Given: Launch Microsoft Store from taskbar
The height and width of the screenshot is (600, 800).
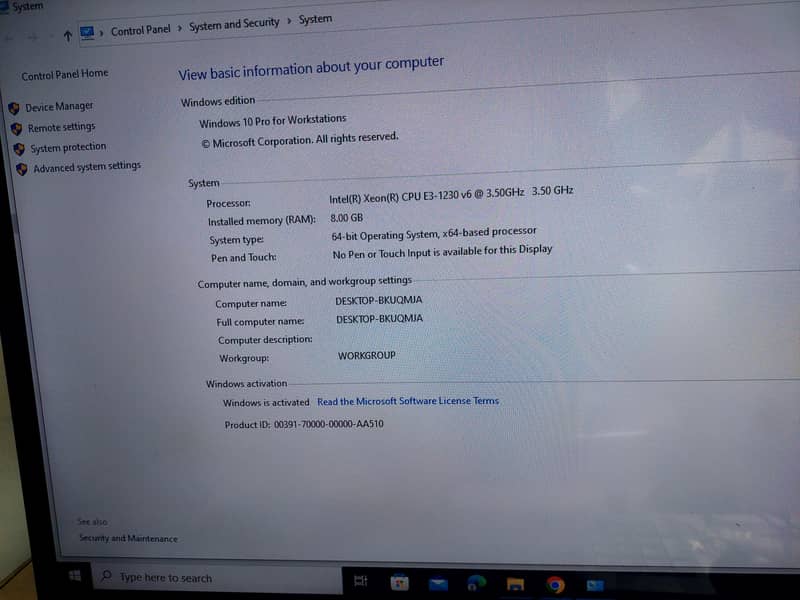Looking at the screenshot, I should 399,582.
